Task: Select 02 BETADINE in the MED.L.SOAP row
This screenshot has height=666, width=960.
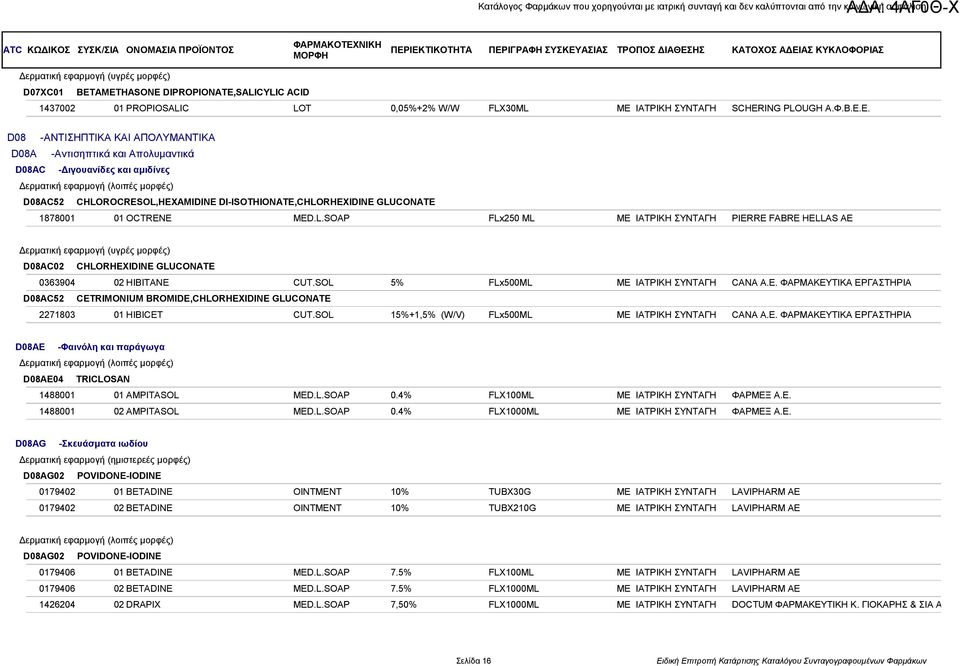Action: click(x=143, y=588)
